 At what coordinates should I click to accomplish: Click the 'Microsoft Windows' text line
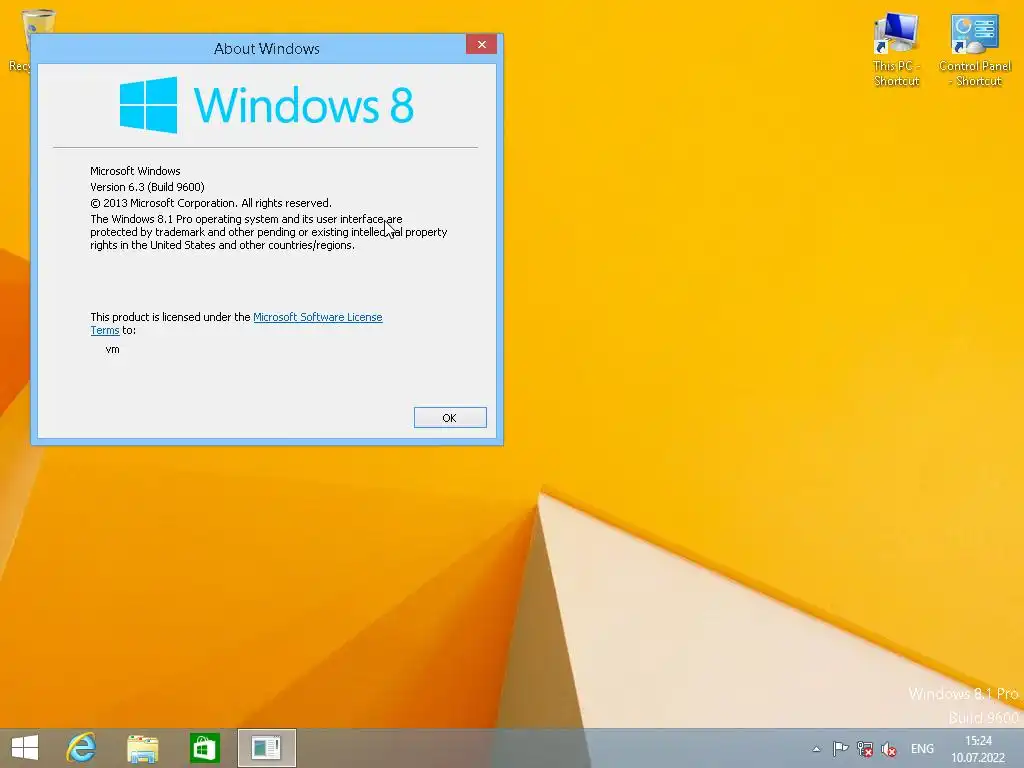[135, 171]
